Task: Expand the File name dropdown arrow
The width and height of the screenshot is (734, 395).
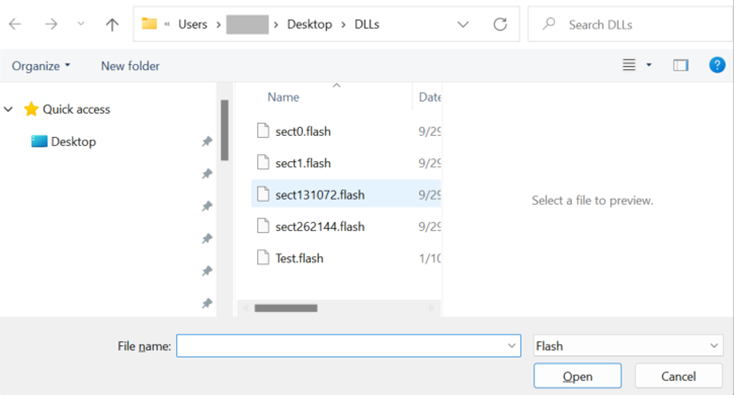Action: [x=511, y=346]
